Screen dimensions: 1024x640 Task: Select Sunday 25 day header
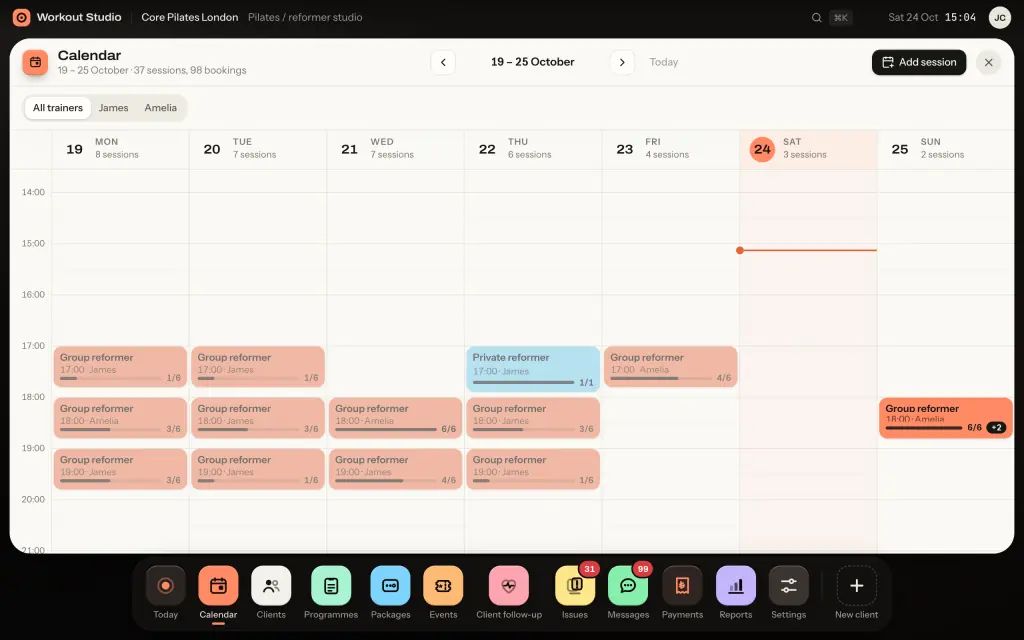click(x=946, y=149)
